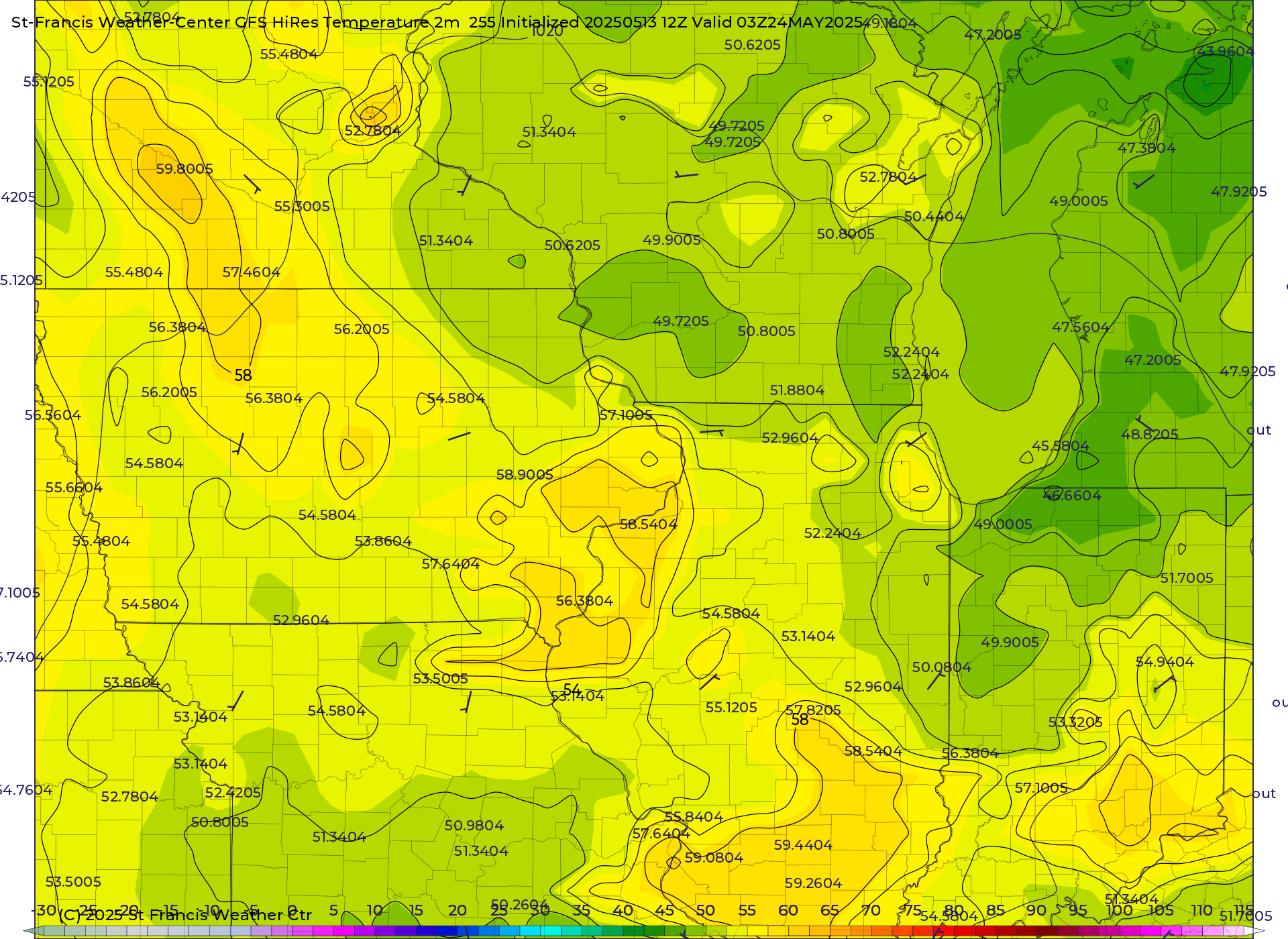Click the temperature value 50.4404
This screenshot has width=1288, height=939.
point(934,217)
